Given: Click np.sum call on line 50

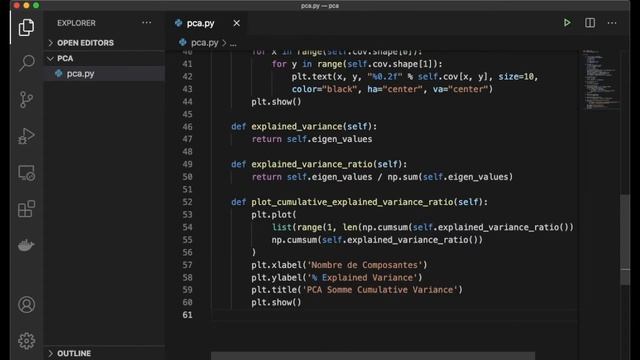Looking at the screenshot, I should click(402, 177).
